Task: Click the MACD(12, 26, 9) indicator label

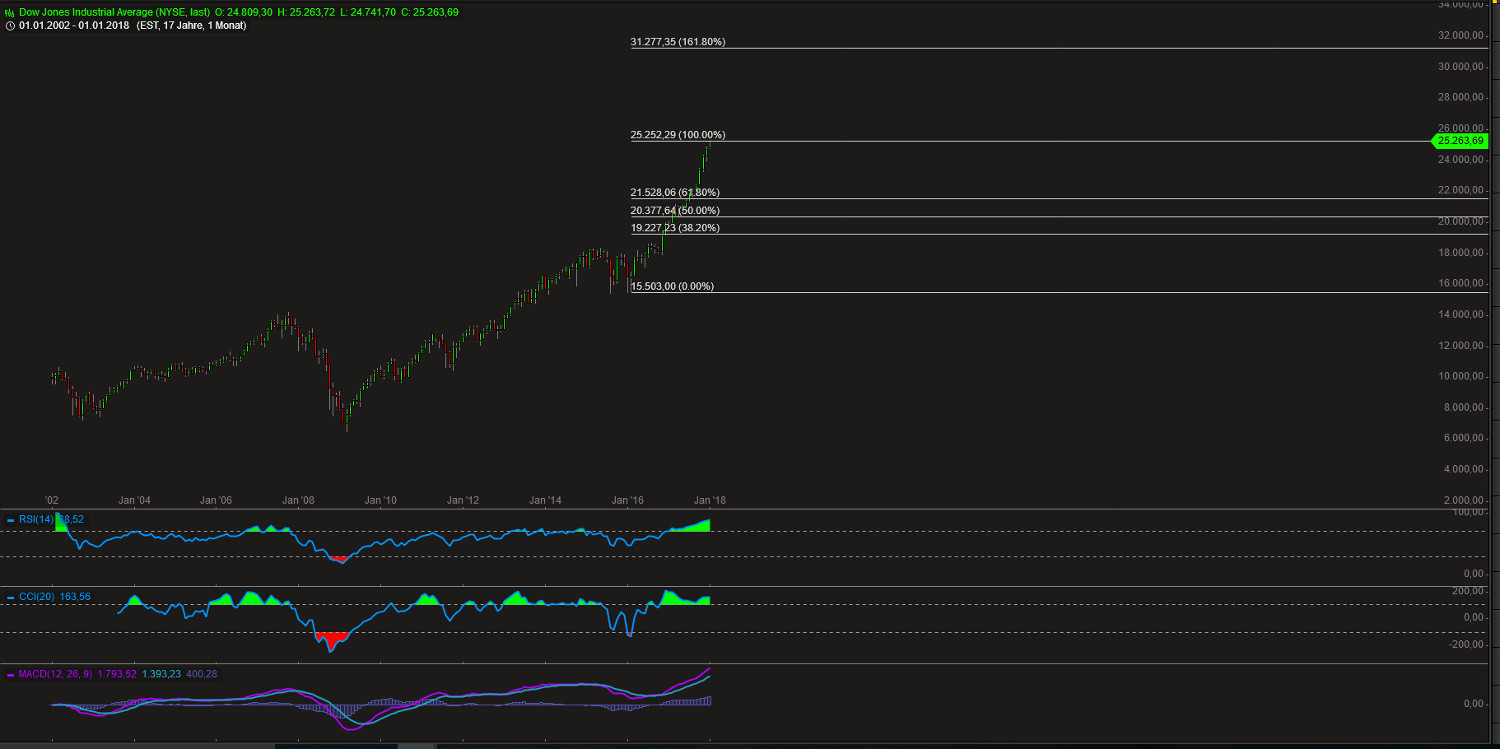Action: point(55,674)
